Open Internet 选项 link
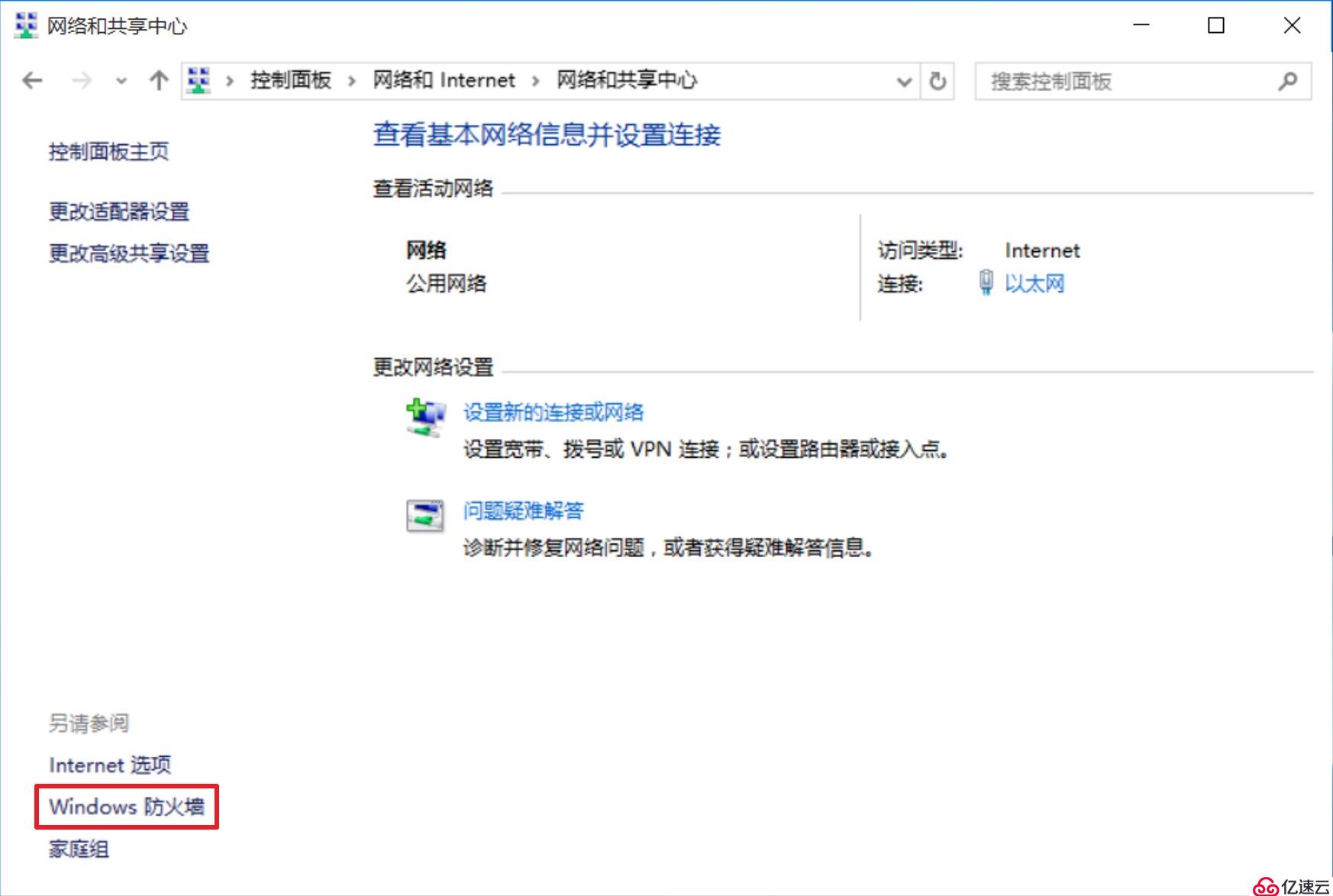 110,765
